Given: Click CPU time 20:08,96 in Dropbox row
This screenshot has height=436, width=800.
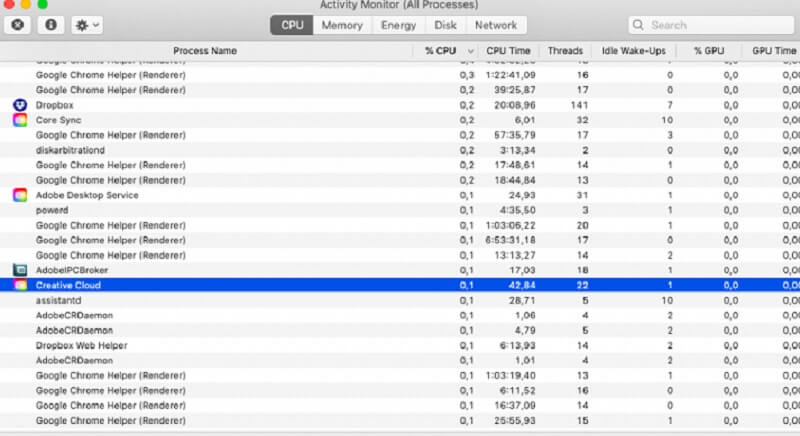Looking at the screenshot, I should coord(515,105).
